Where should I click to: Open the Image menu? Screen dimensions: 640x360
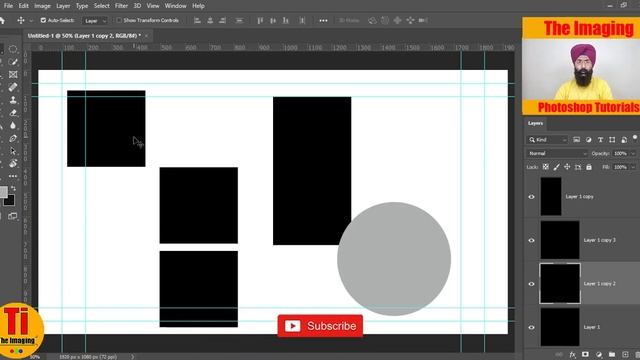42,6
